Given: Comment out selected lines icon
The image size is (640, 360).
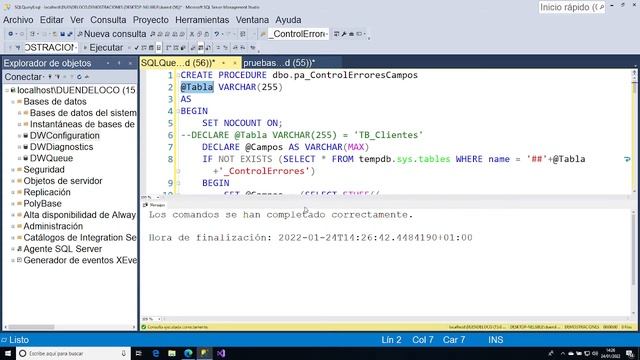Looking at the screenshot, I should (218, 48).
